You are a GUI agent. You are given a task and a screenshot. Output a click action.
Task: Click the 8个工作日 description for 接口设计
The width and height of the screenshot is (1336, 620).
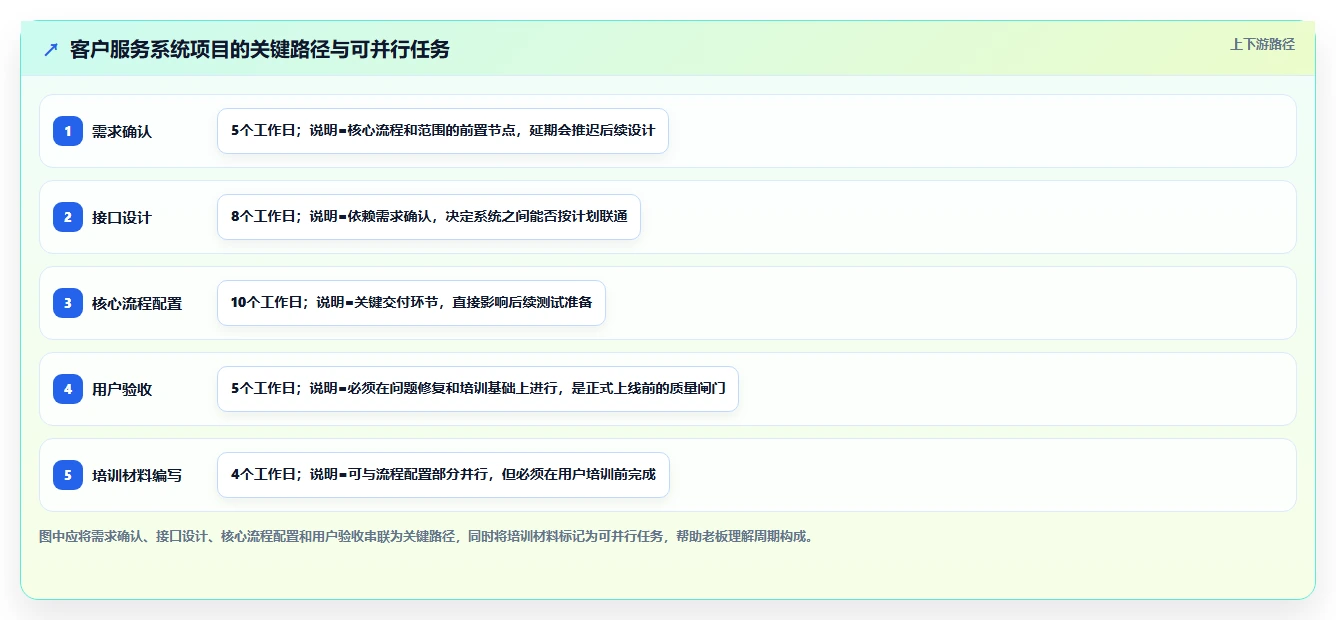coord(429,217)
